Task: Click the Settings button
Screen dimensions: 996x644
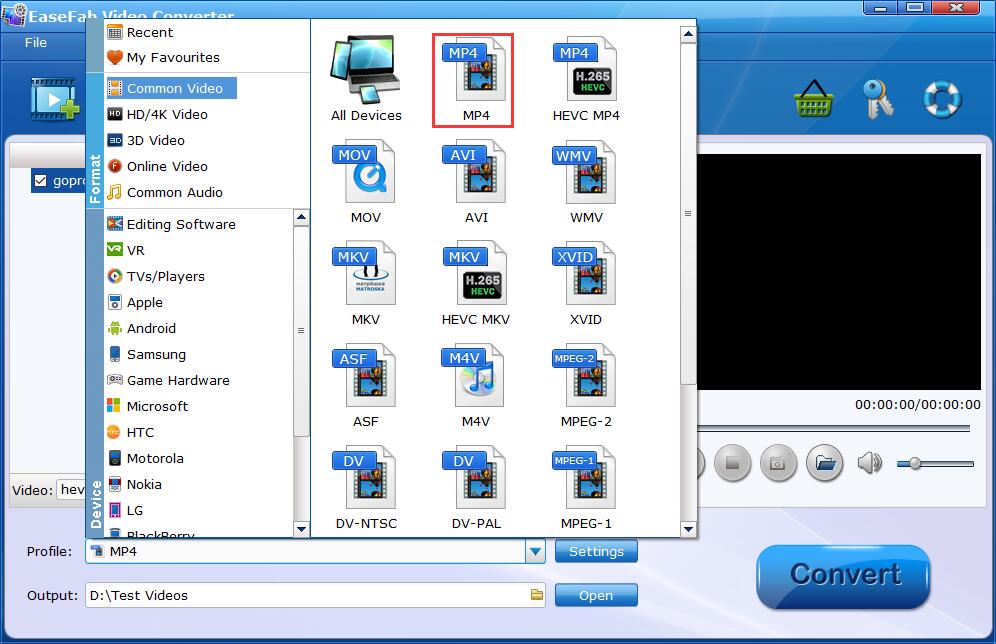Action: pyautogui.click(x=596, y=551)
